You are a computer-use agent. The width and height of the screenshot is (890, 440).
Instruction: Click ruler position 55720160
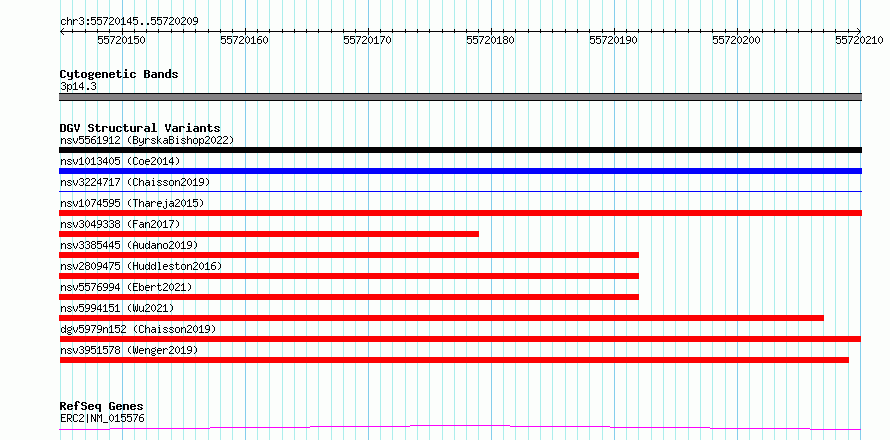[245, 40]
